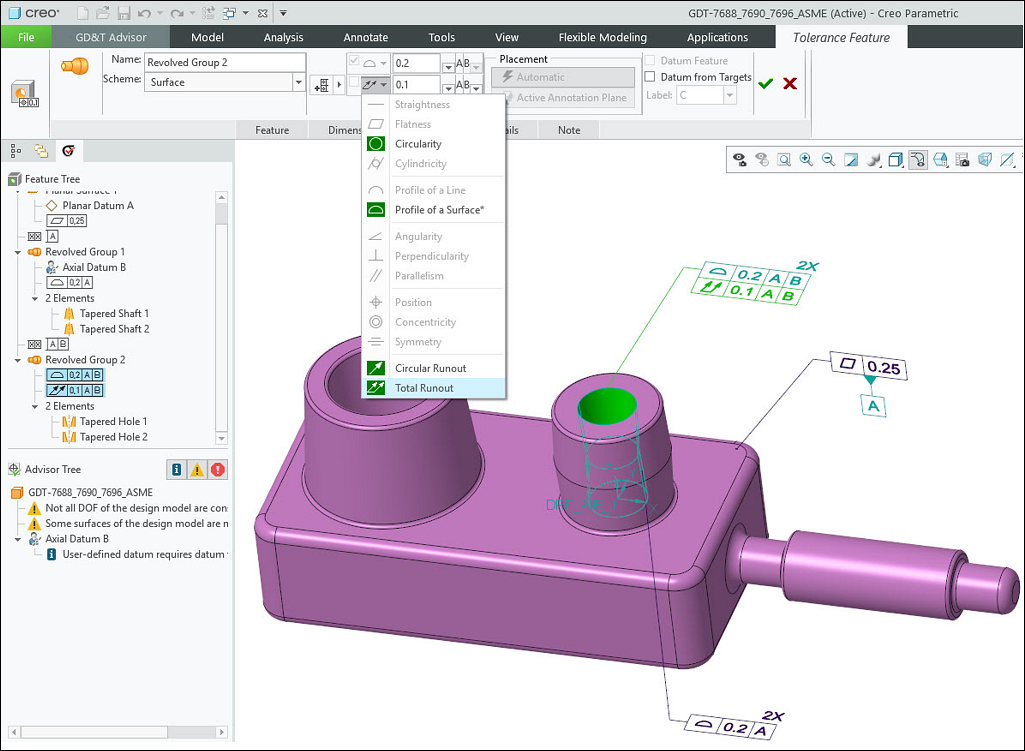The height and width of the screenshot is (751, 1025).
Task: Toggle the highlighted view-follow icon in graphics toolbar
Action: (x=918, y=159)
